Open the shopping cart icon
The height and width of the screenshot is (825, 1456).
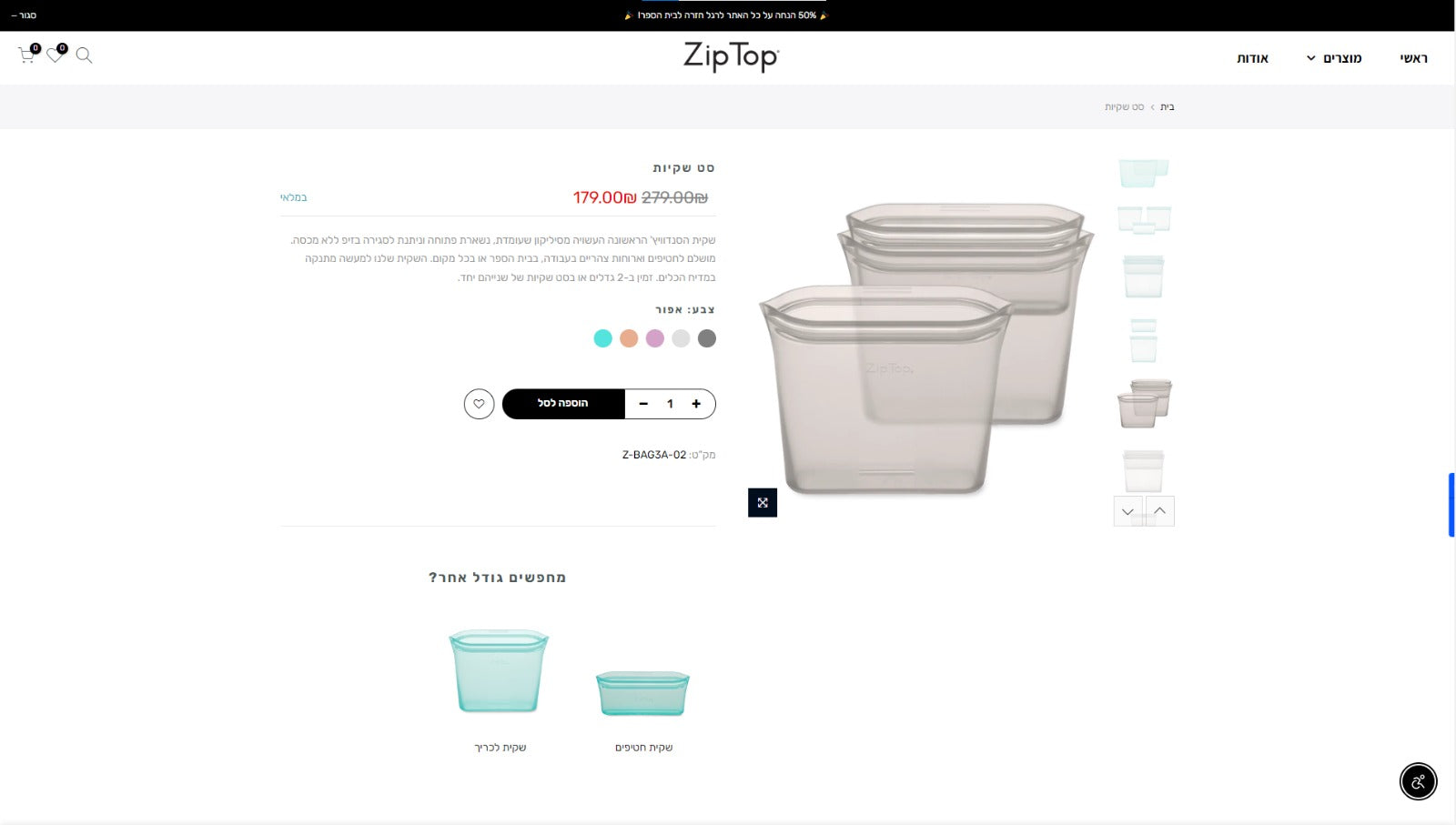[x=26, y=55]
